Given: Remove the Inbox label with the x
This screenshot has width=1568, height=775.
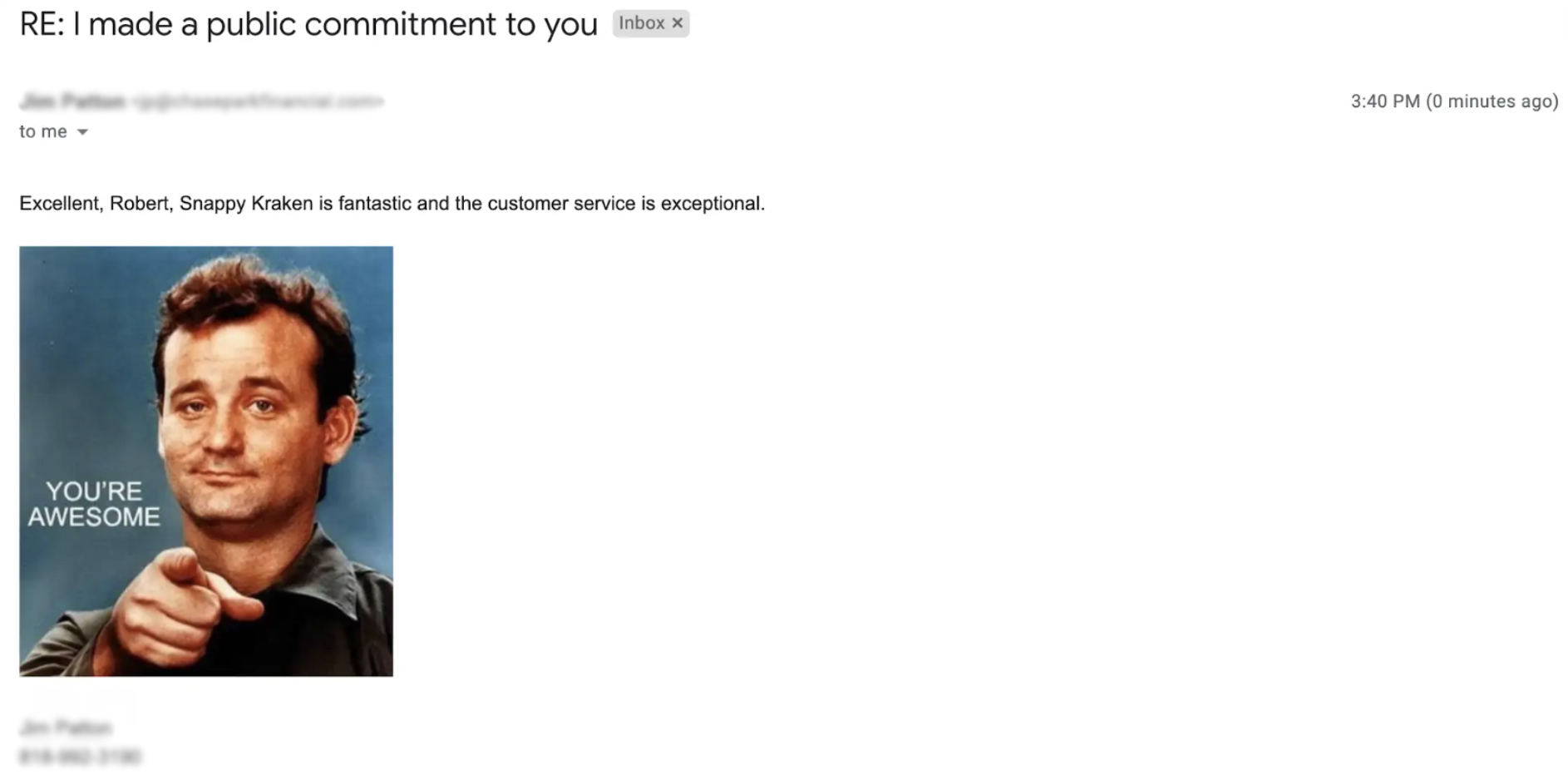Looking at the screenshot, I should tap(678, 23).
